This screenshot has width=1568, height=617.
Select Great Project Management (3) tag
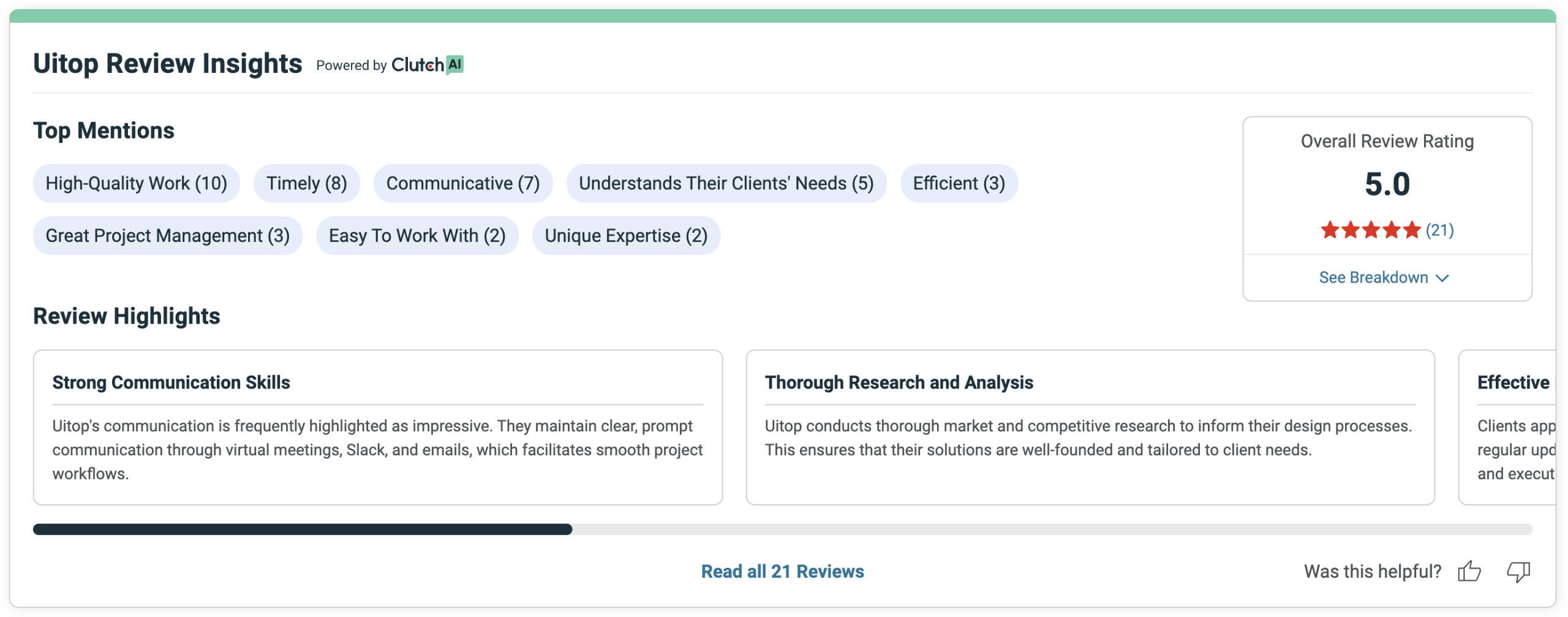pos(168,236)
